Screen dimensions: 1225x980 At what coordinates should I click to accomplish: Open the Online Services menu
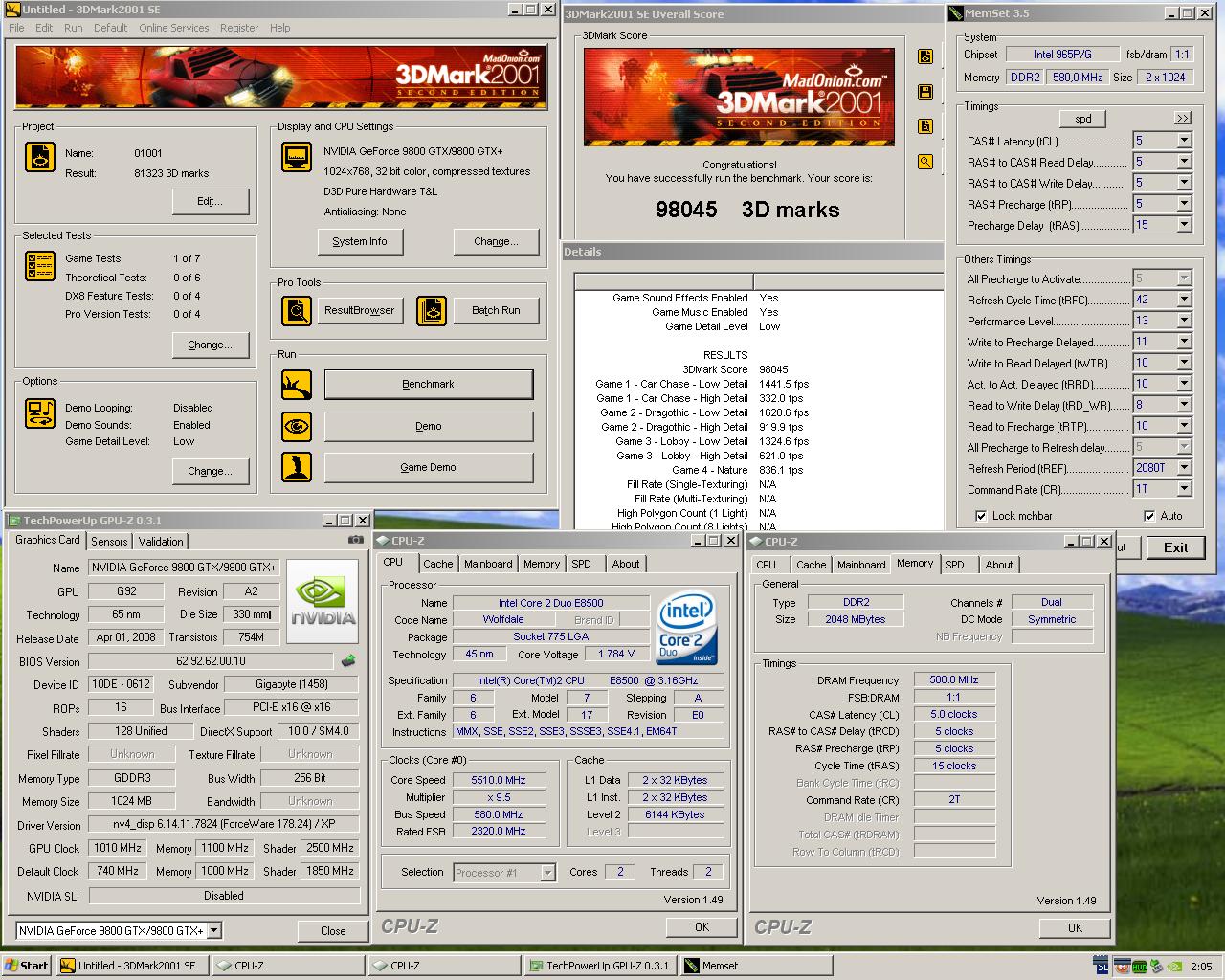pos(173,28)
